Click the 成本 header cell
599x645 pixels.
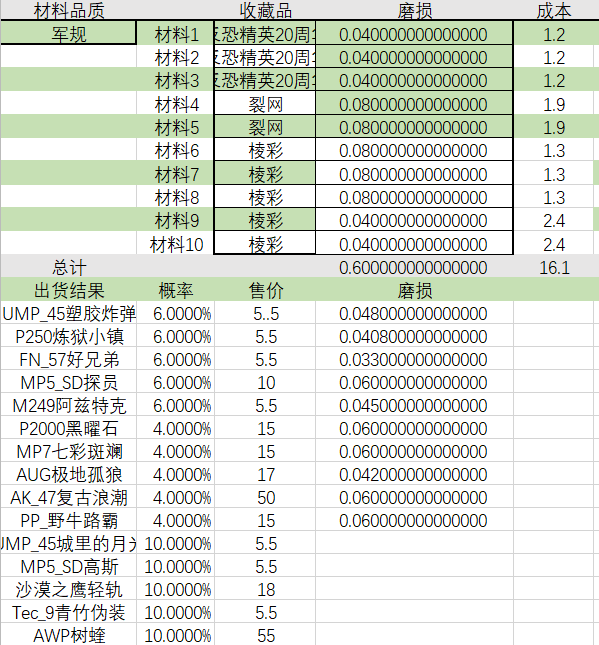click(554, 11)
